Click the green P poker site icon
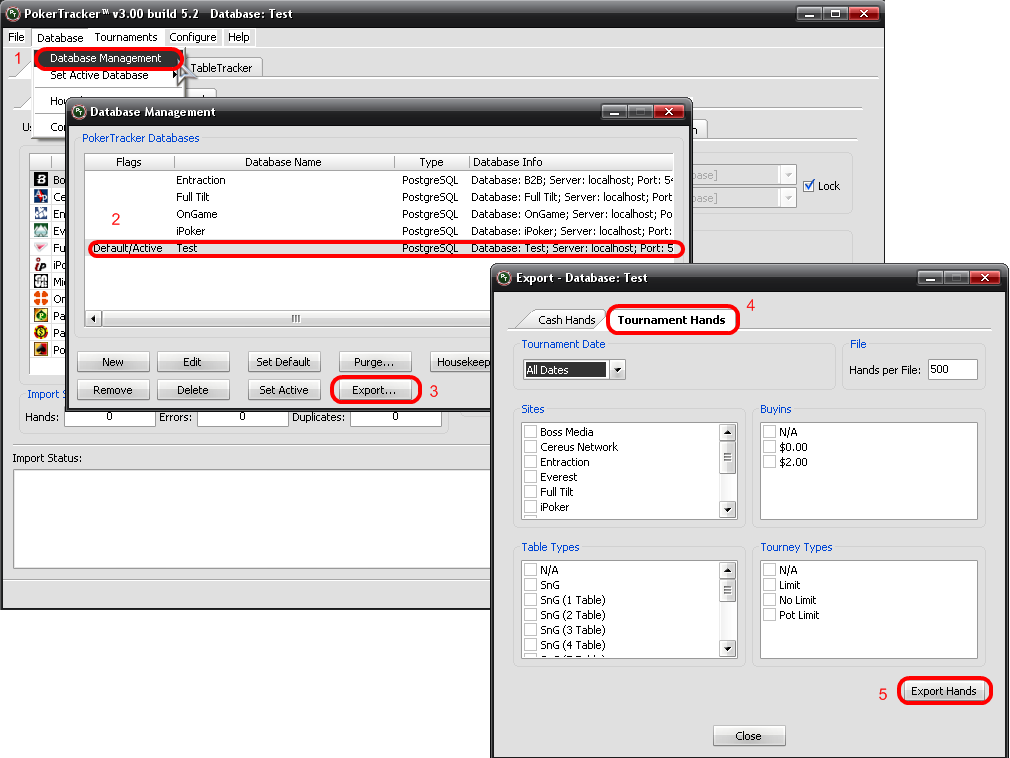Viewport: 1010px width, 758px height. [41, 316]
